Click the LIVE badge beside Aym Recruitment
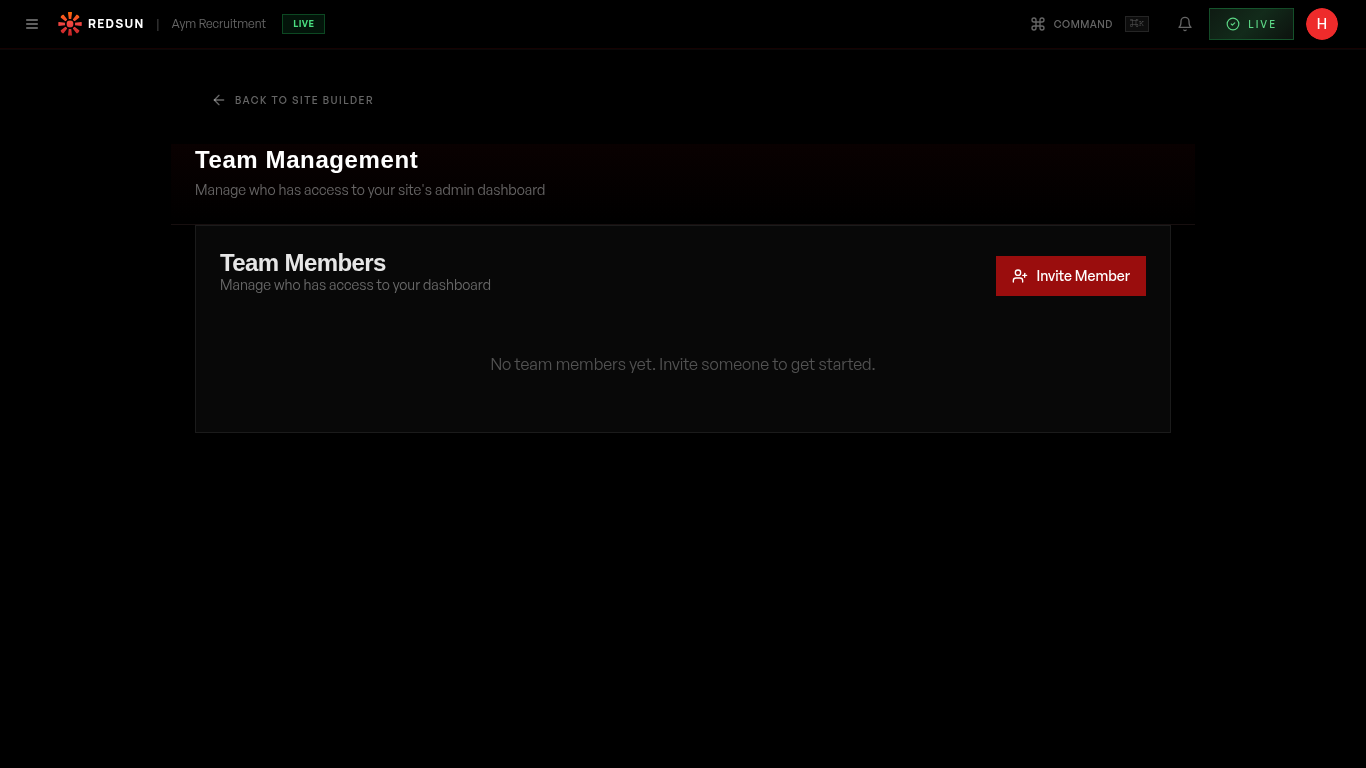The height and width of the screenshot is (768, 1366). pyautogui.click(x=303, y=23)
